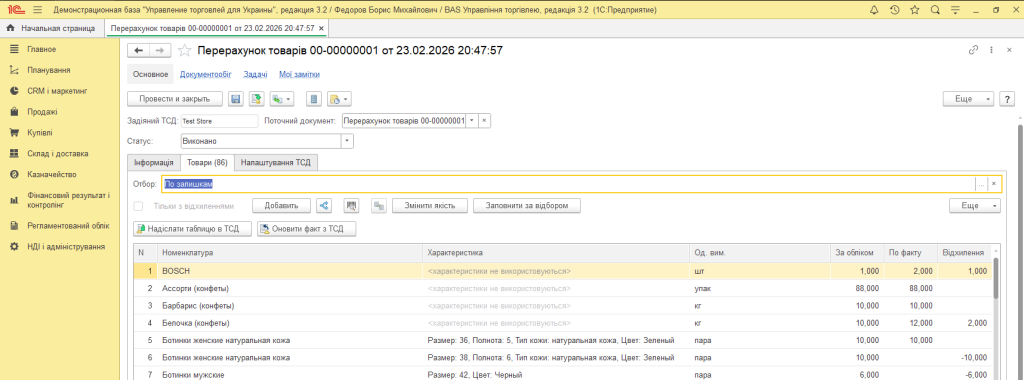Open document movements report icon
Image resolution: width=1024 pixels, height=380 pixels.
(x=314, y=99)
